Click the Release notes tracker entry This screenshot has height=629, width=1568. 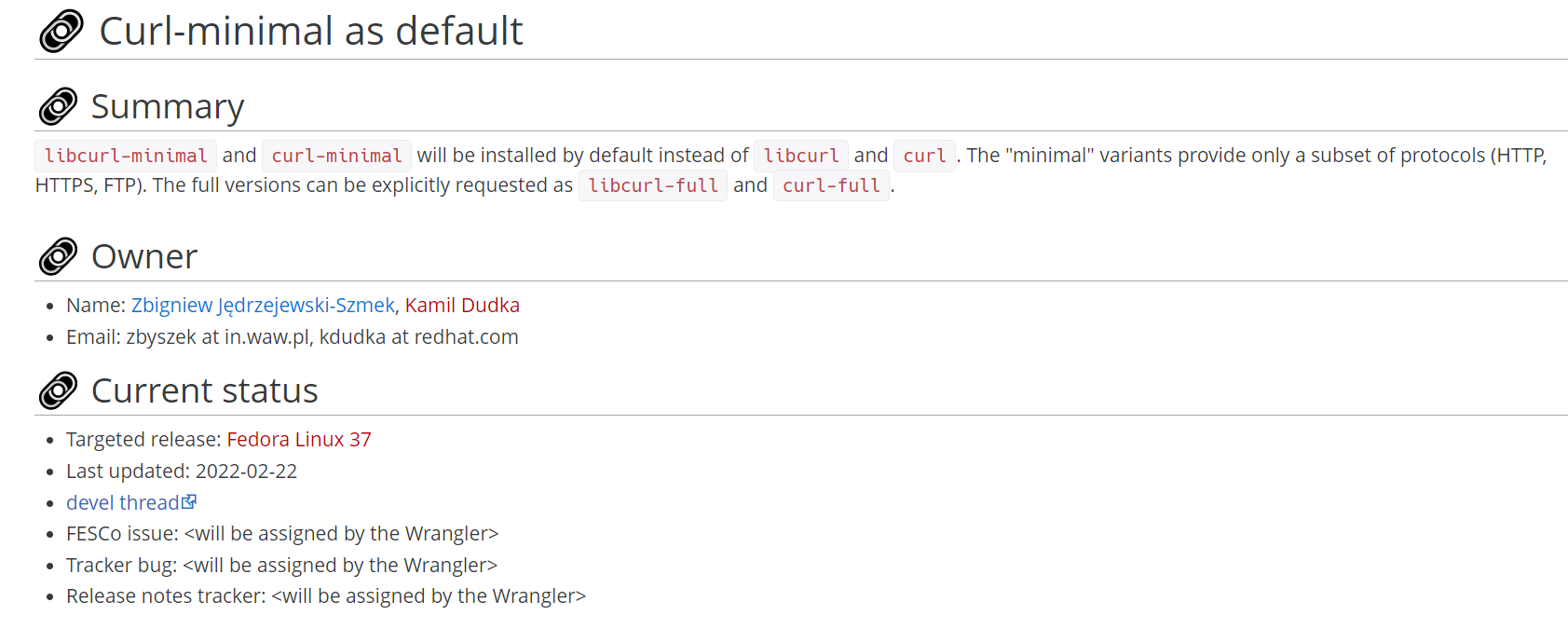pyautogui.click(x=326, y=596)
